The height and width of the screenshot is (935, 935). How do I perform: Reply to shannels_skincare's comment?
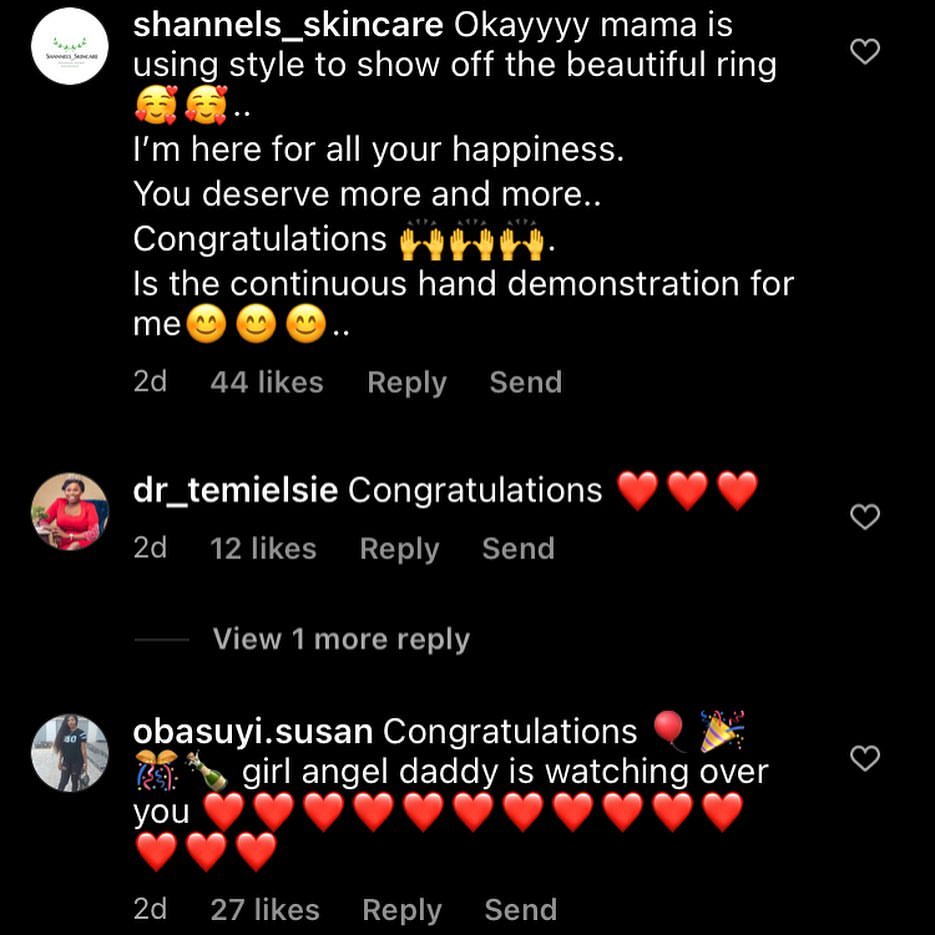click(x=406, y=382)
